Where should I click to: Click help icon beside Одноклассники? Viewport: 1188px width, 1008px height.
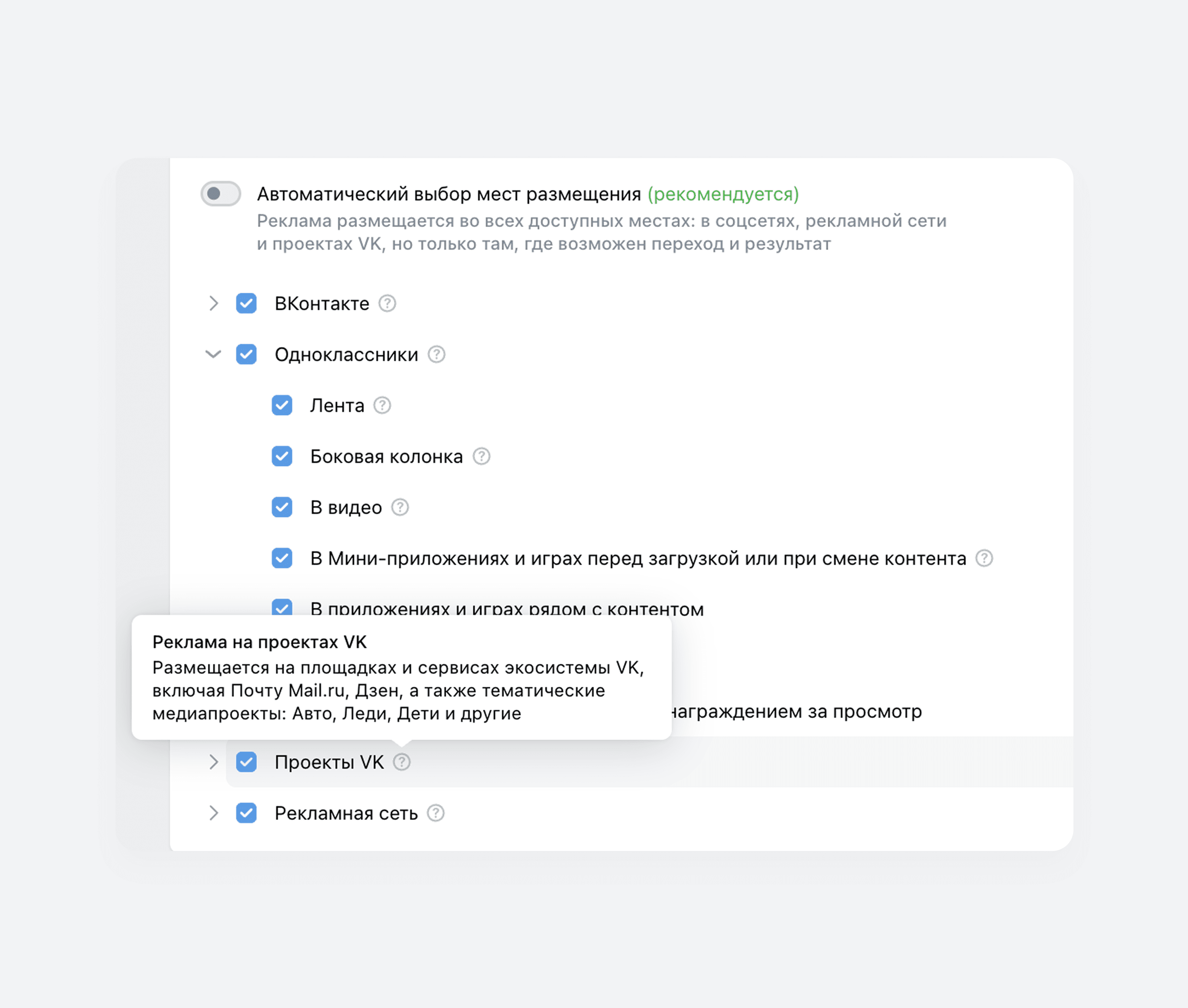436,354
